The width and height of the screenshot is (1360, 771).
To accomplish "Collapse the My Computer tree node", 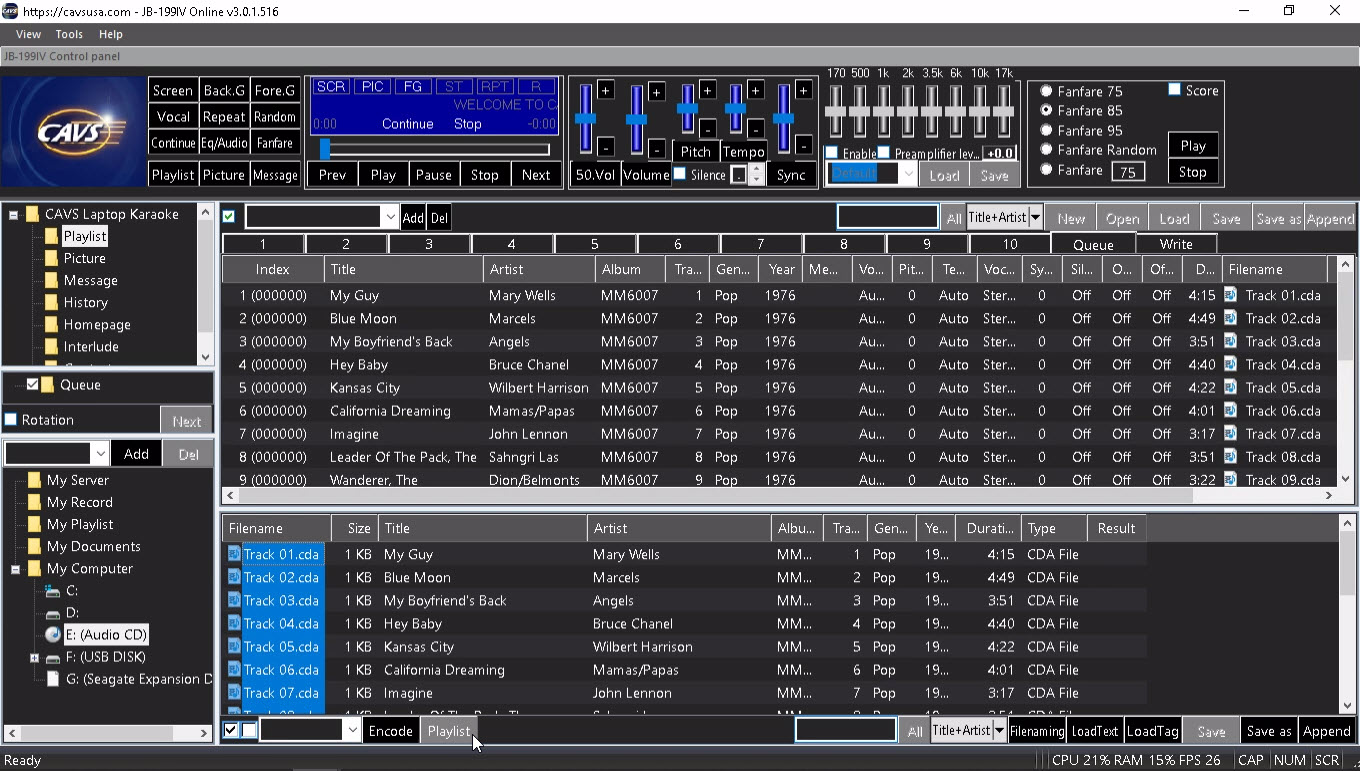I will [x=15, y=569].
